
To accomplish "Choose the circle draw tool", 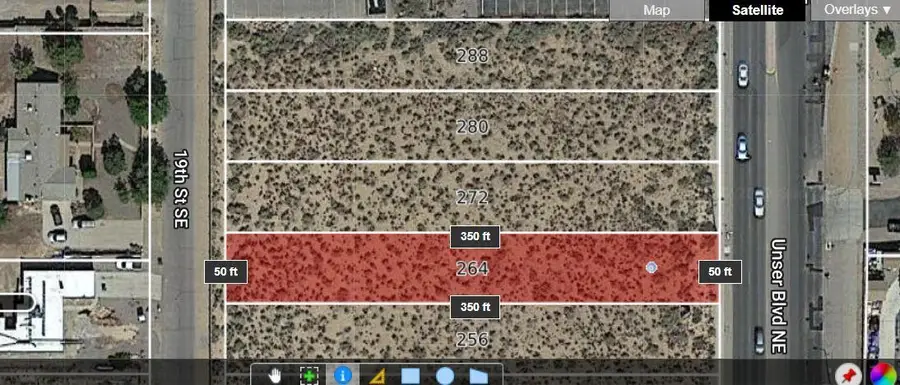I will coord(445,376).
